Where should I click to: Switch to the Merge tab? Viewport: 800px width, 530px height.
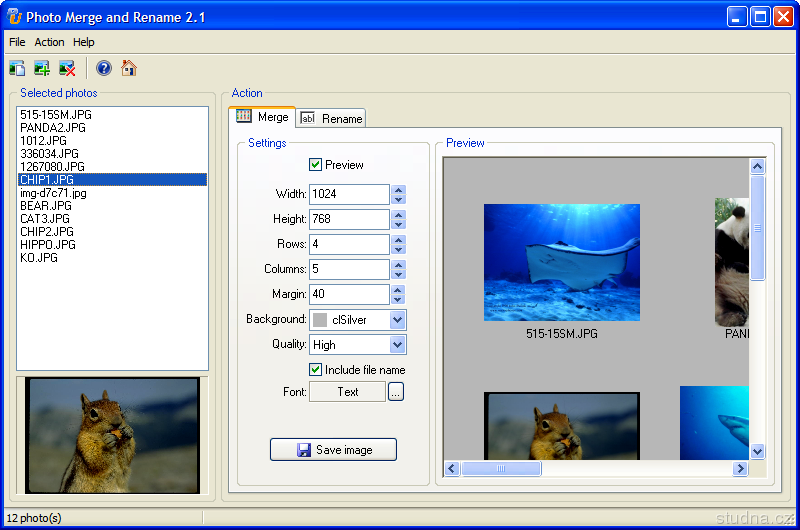262,117
